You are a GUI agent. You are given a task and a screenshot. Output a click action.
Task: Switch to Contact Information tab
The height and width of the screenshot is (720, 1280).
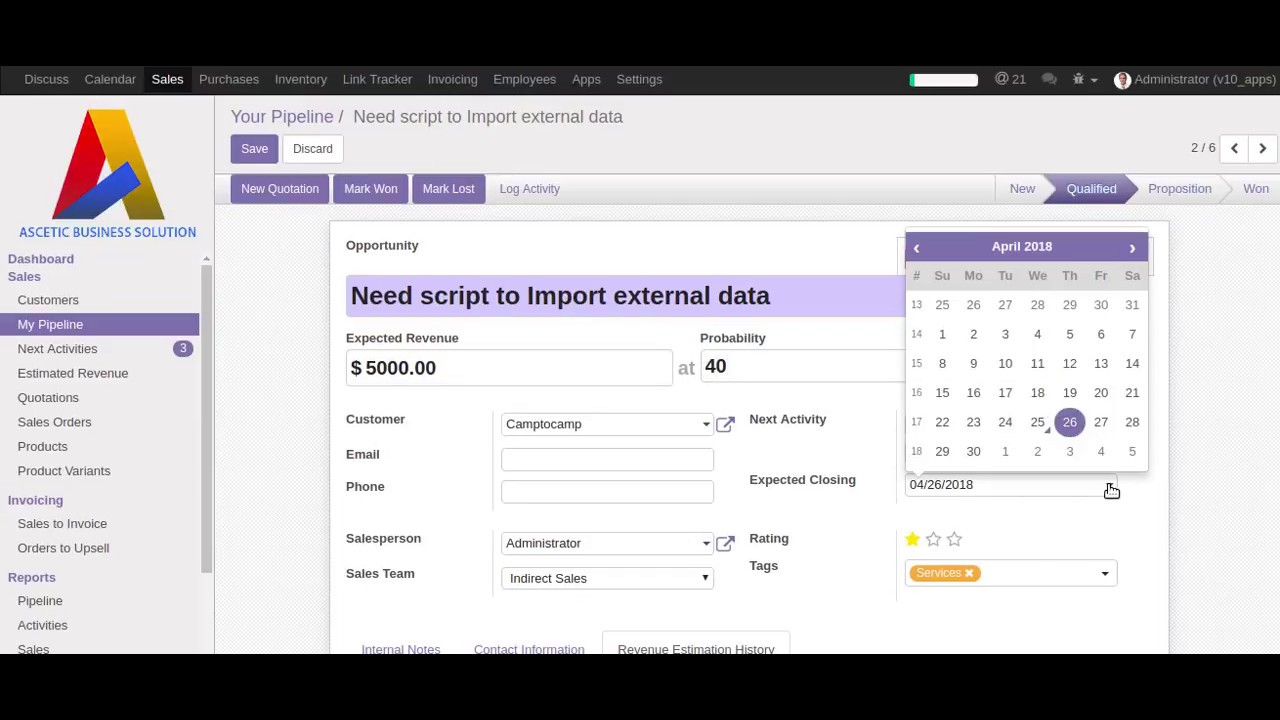529,648
